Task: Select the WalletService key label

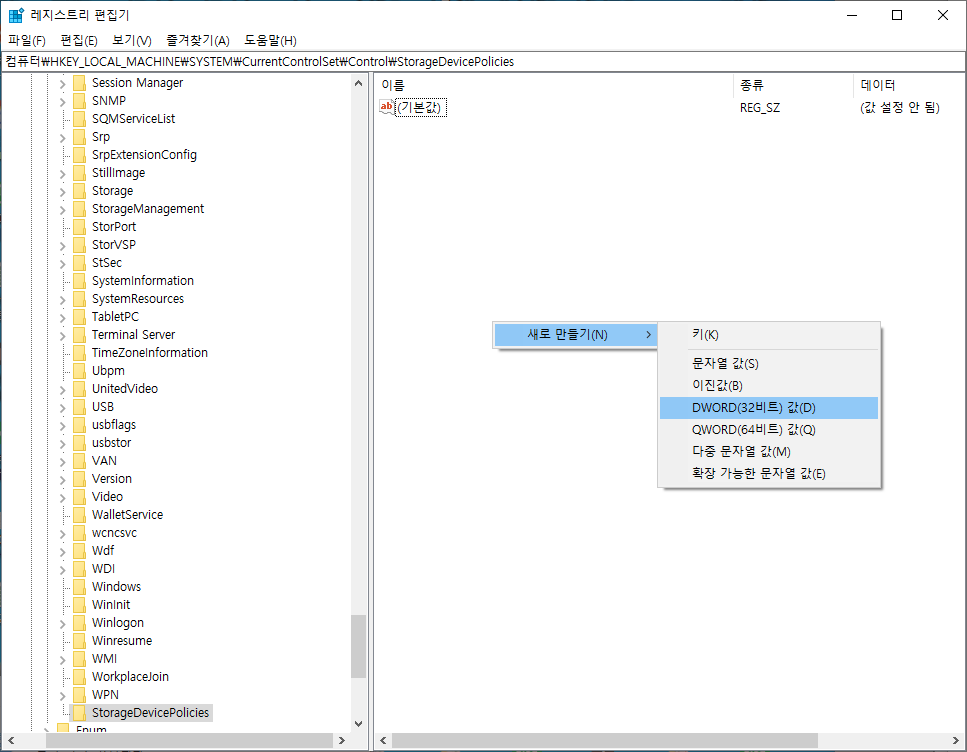Action: pyautogui.click(x=127, y=515)
